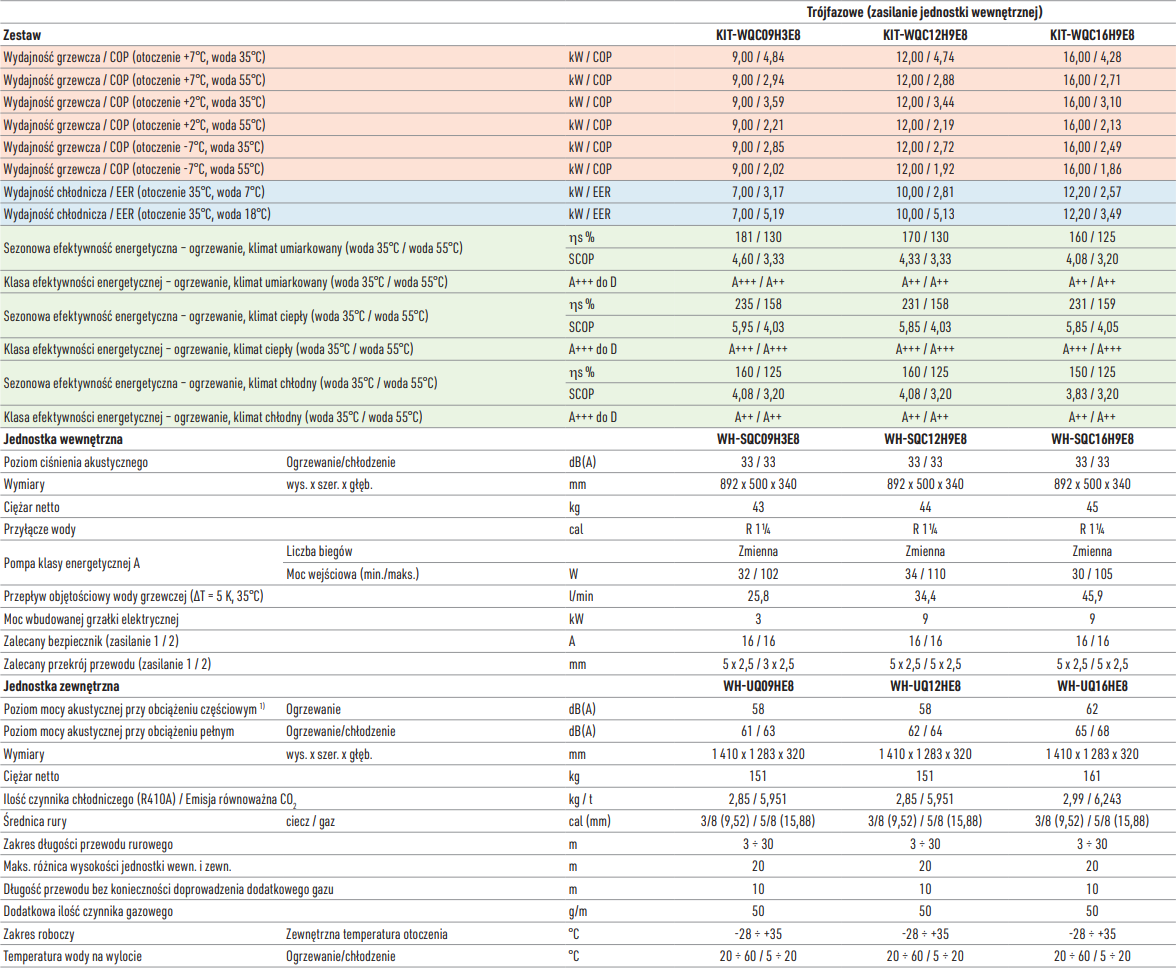Click the 'Zakres długości przewodu rurowego' label
Screen dimensions: 1176x970
click(x=88, y=844)
